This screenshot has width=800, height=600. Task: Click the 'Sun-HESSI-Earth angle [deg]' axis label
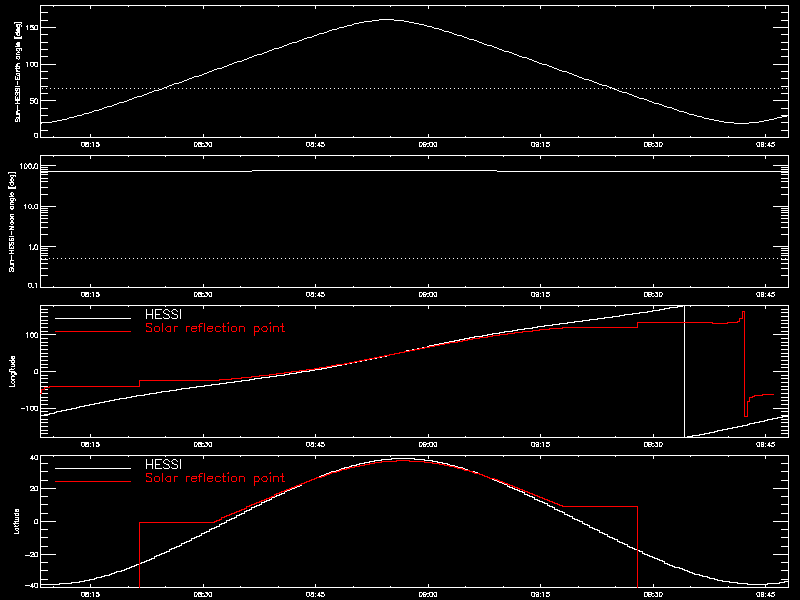pyautogui.click(x=17, y=72)
